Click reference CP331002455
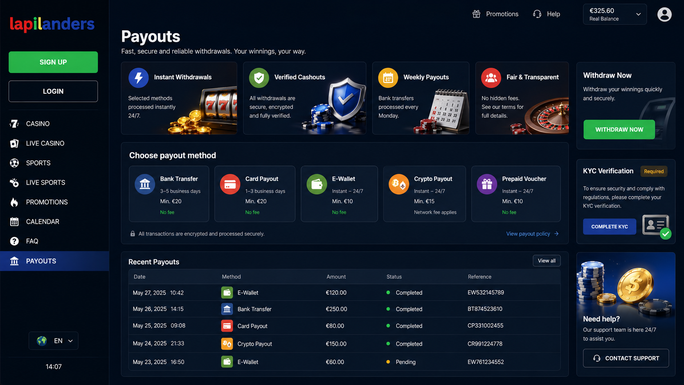Screen dimensions: 684x385 click(x=486, y=326)
